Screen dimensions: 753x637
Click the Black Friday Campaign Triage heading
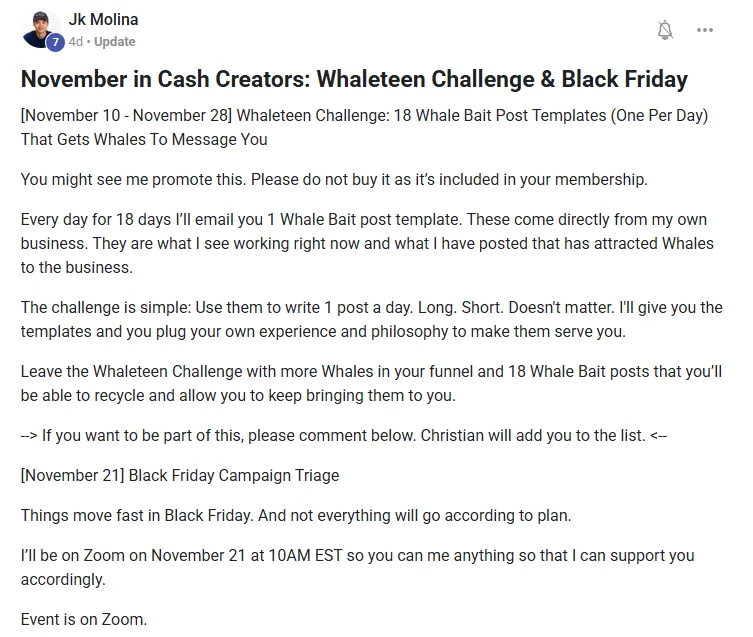click(x=180, y=475)
